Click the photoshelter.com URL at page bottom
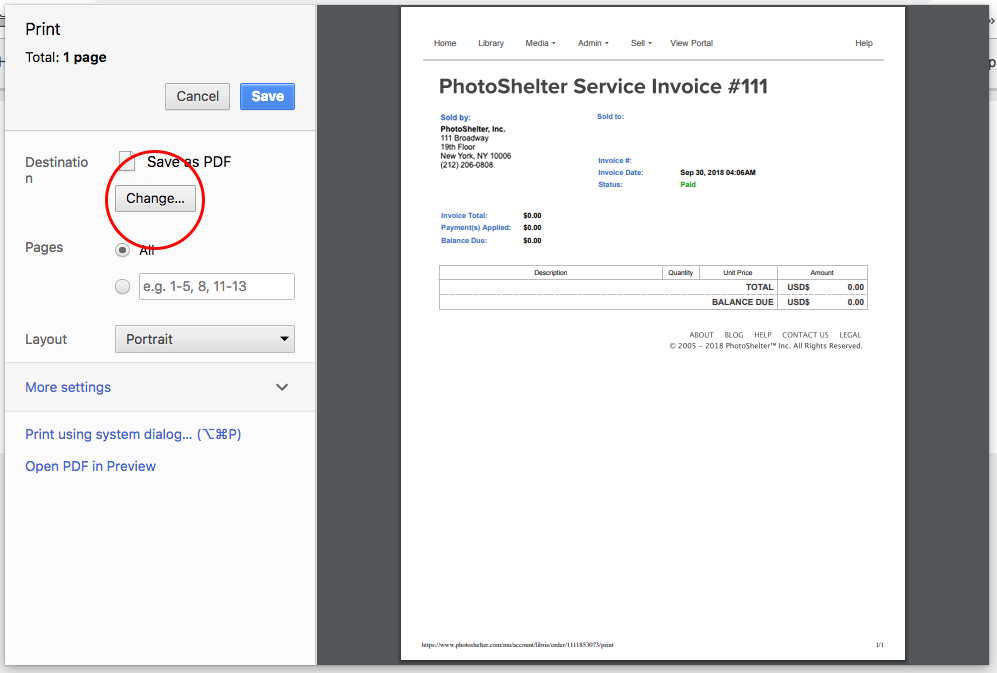 tap(518, 645)
